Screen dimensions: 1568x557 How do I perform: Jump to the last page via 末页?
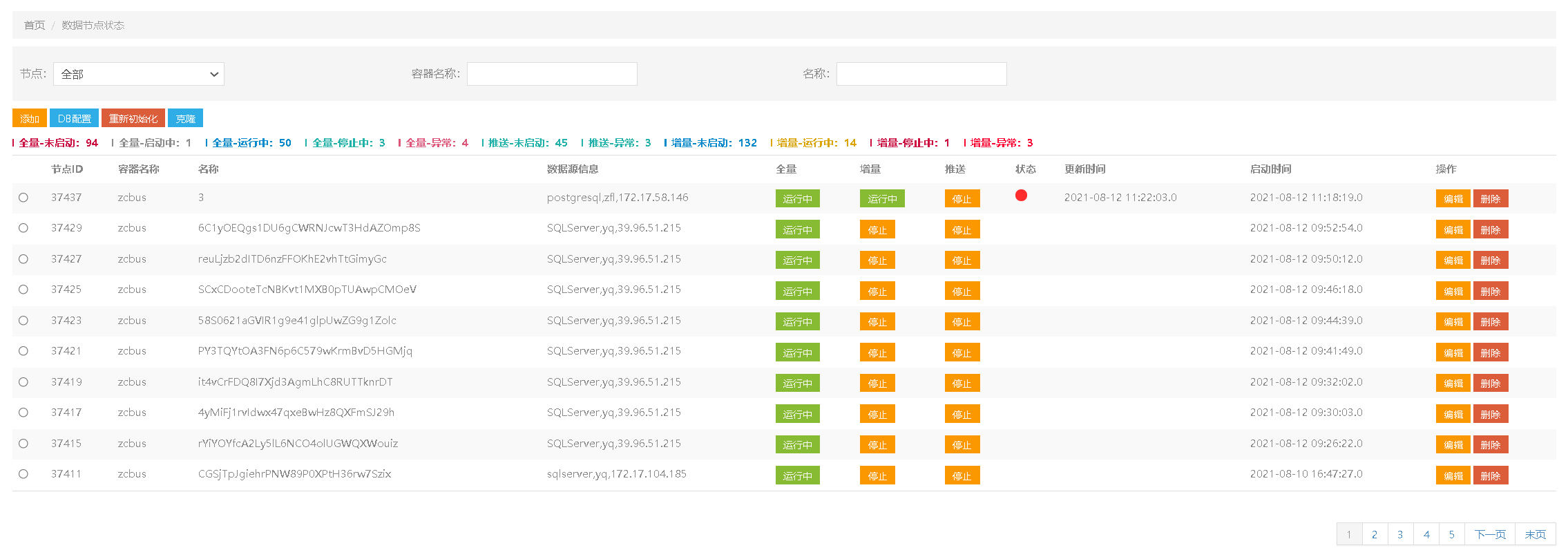1536,534
